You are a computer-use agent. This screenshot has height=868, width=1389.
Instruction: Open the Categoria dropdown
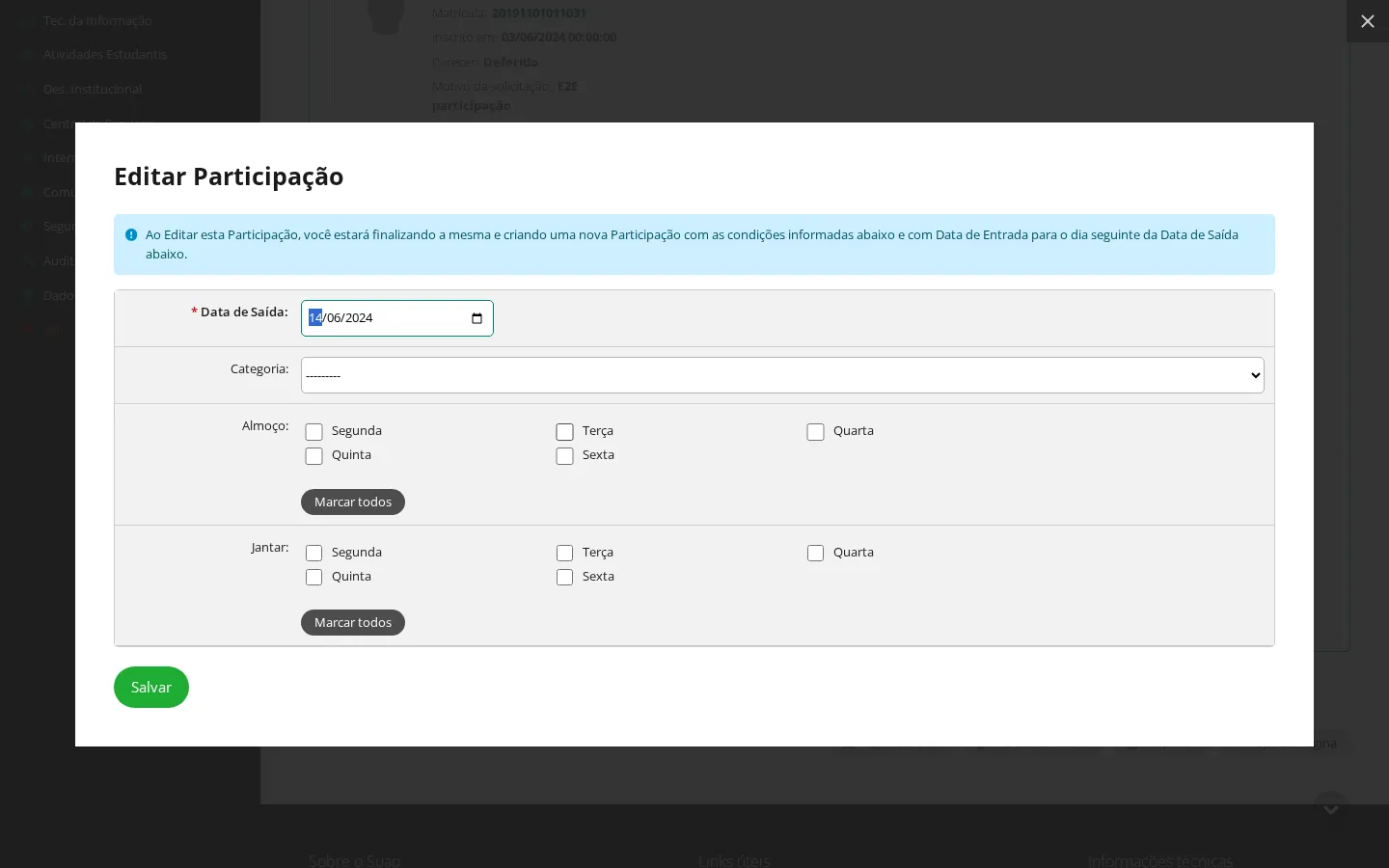pos(782,375)
